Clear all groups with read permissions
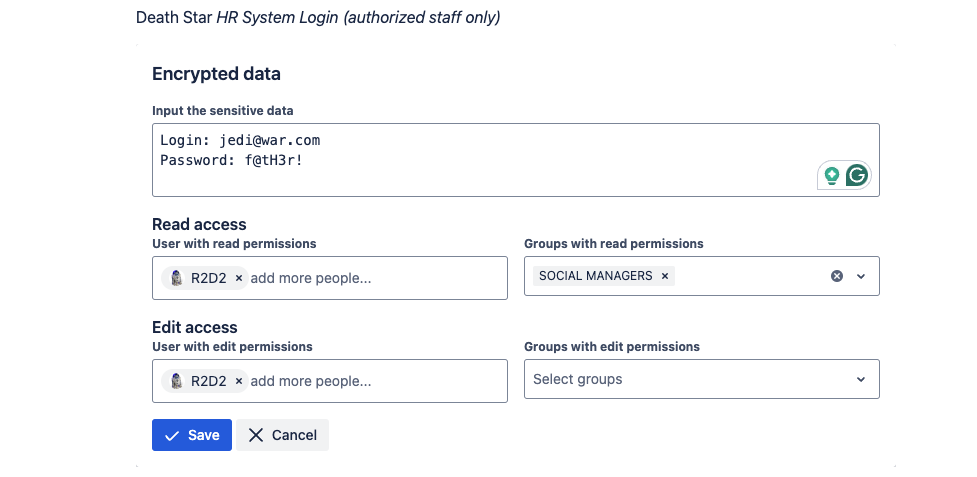977x477 pixels. (x=837, y=276)
